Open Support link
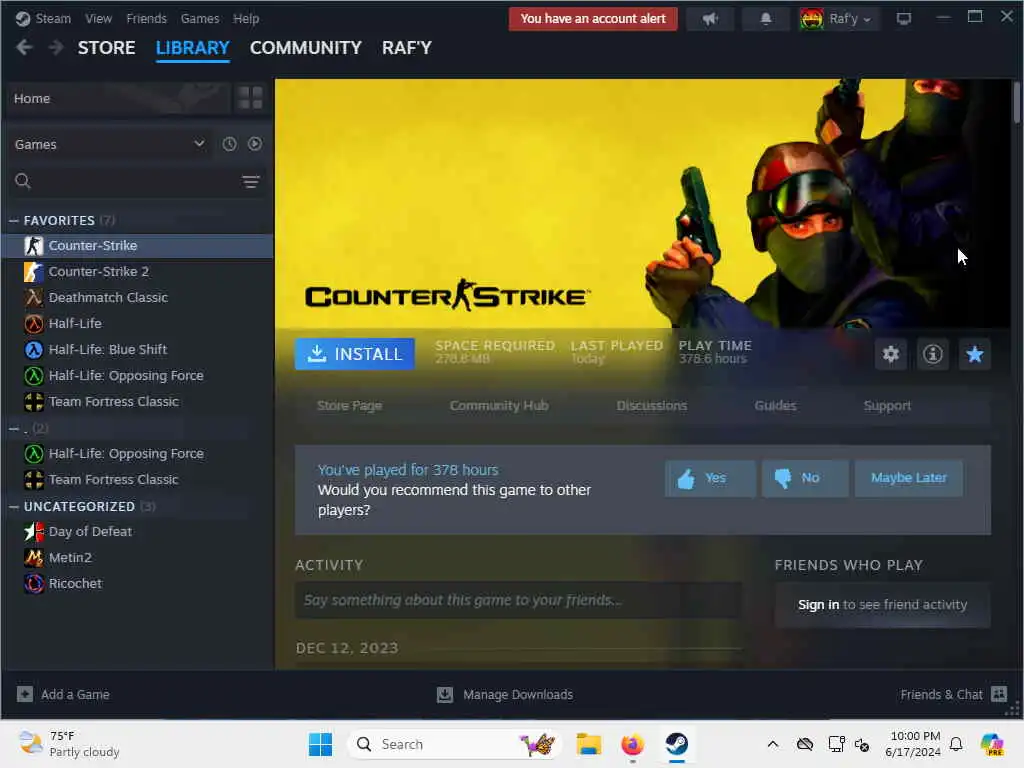Viewport: 1024px width, 768px height. point(887,406)
